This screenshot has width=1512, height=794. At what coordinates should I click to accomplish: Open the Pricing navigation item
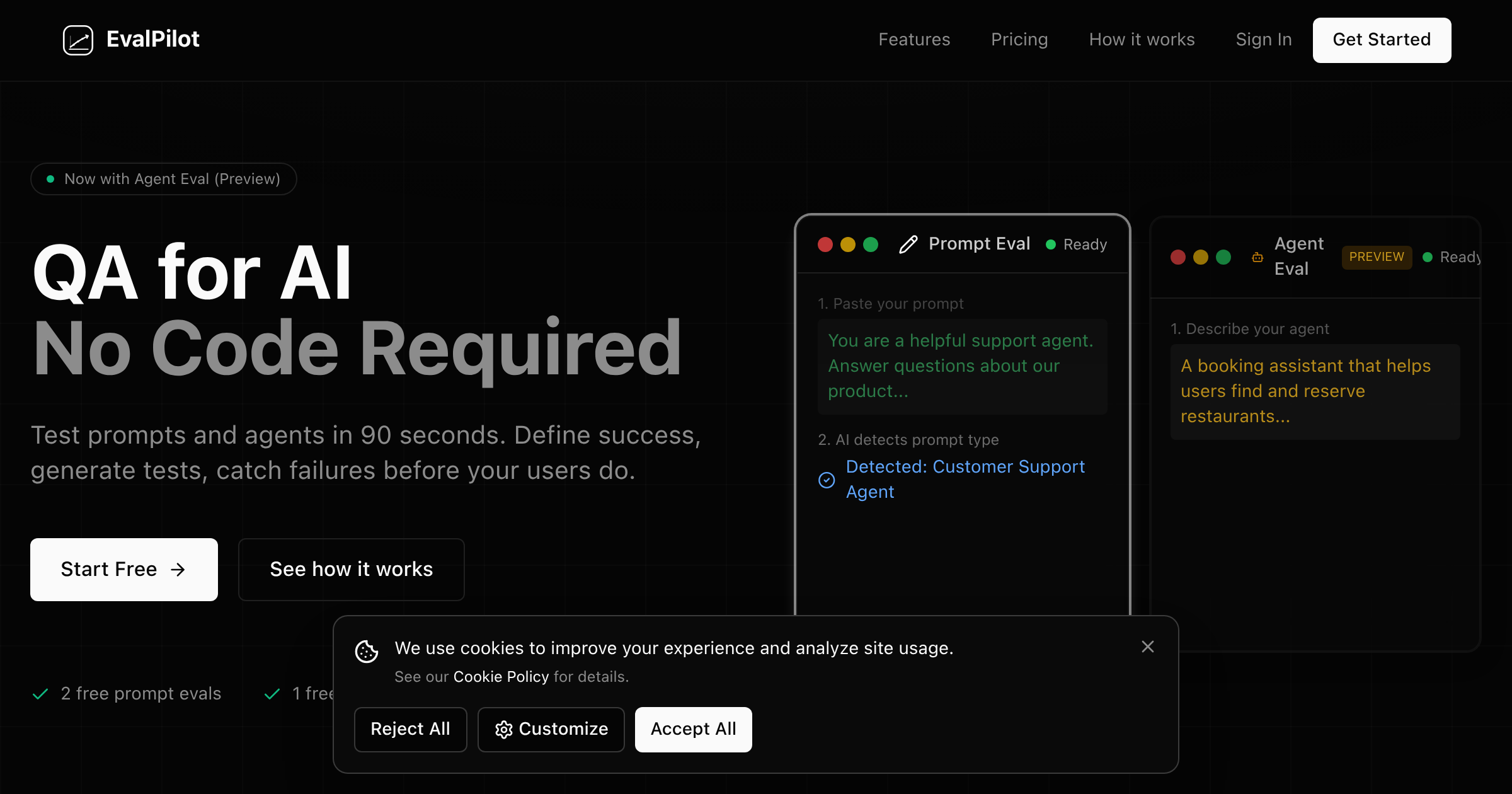coord(1019,40)
